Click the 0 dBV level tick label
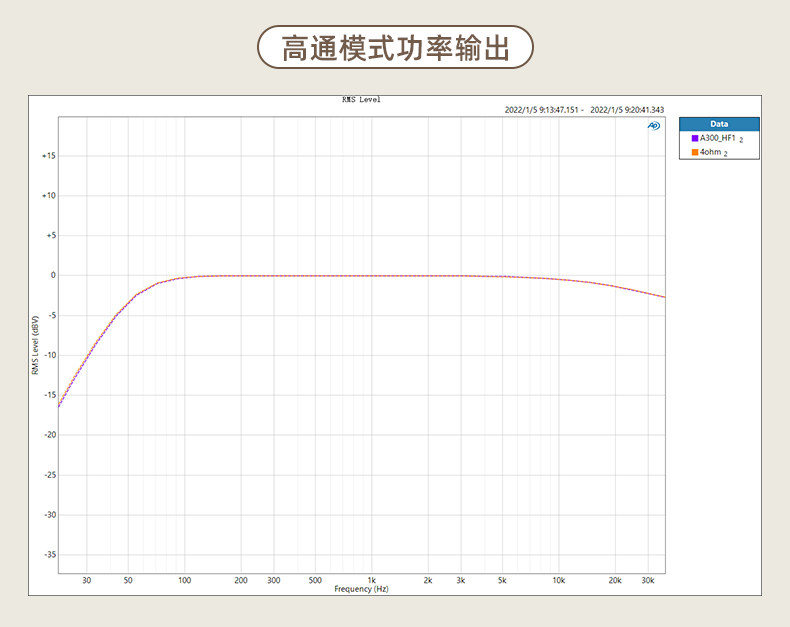The height and width of the screenshot is (627, 790). pyautogui.click(x=53, y=275)
